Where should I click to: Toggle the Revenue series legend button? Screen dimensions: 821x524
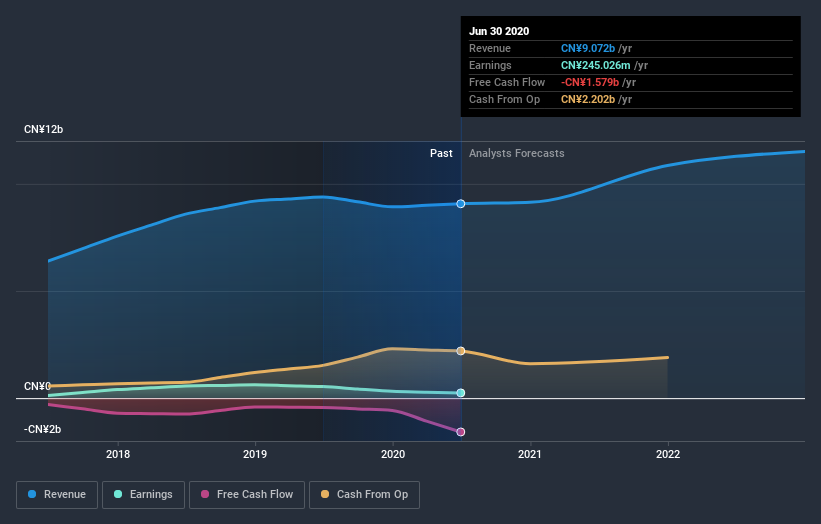tap(57, 495)
